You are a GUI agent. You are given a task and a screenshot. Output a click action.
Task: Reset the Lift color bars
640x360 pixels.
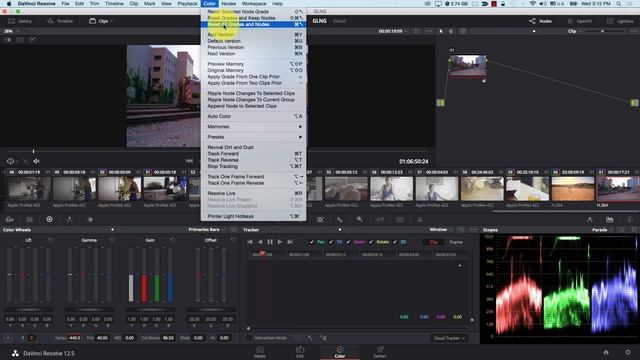(51, 240)
